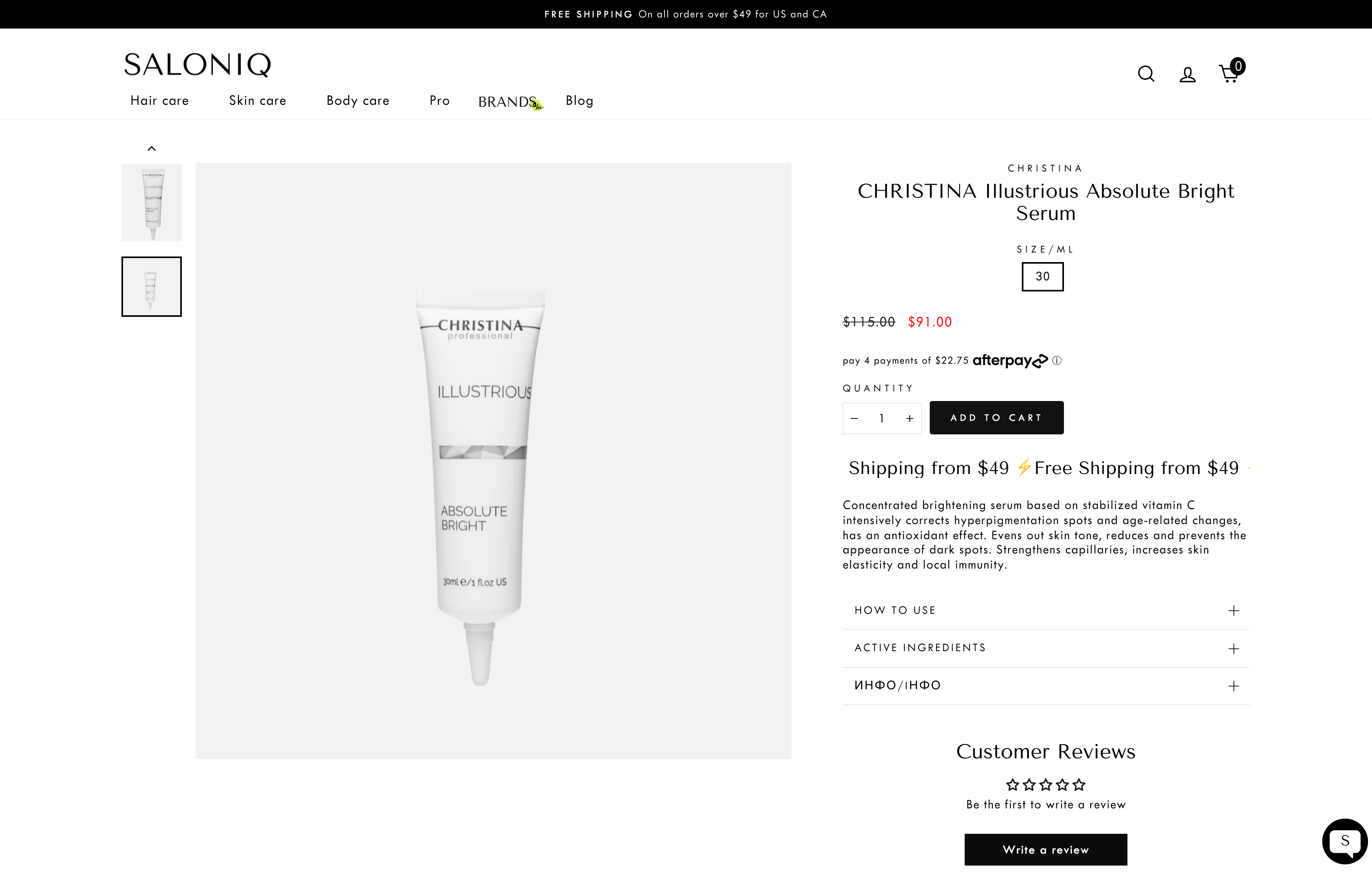The image size is (1372, 887).
Task: Open the Skin care menu
Action: pyautogui.click(x=257, y=101)
